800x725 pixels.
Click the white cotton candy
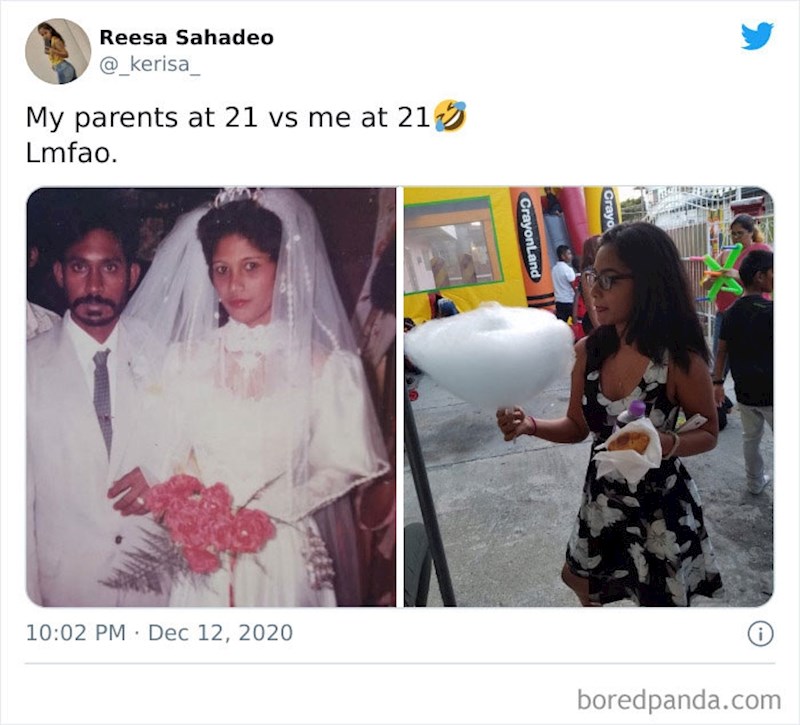490,356
